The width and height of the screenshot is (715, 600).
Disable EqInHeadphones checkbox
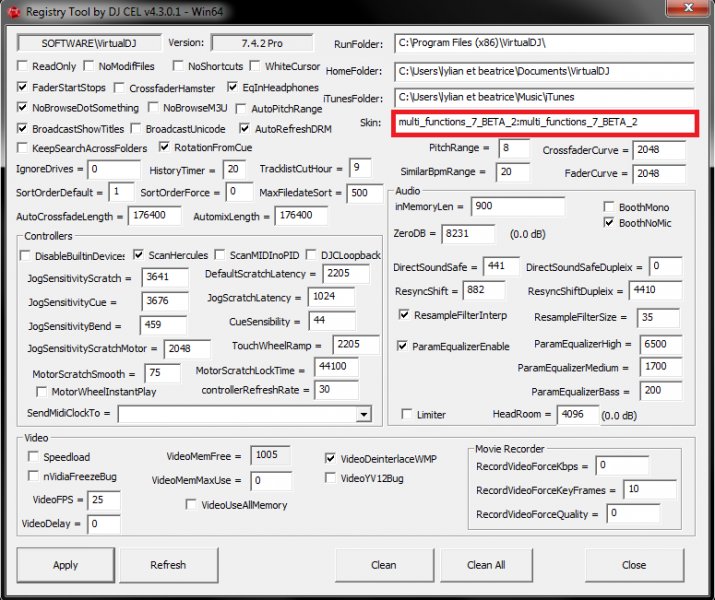(233, 87)
